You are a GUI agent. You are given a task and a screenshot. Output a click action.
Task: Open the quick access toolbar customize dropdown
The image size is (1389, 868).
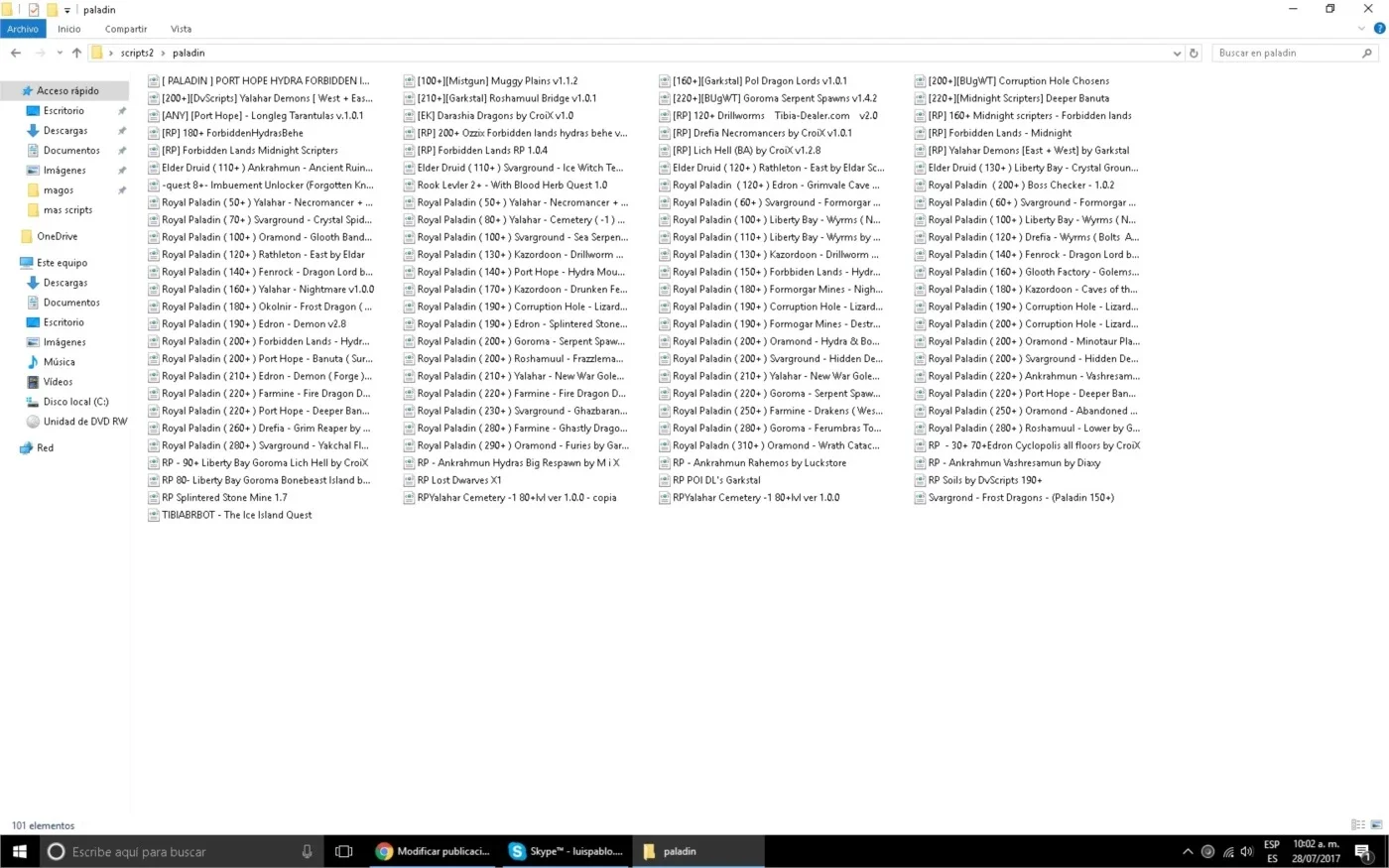[x=67, y=10]
